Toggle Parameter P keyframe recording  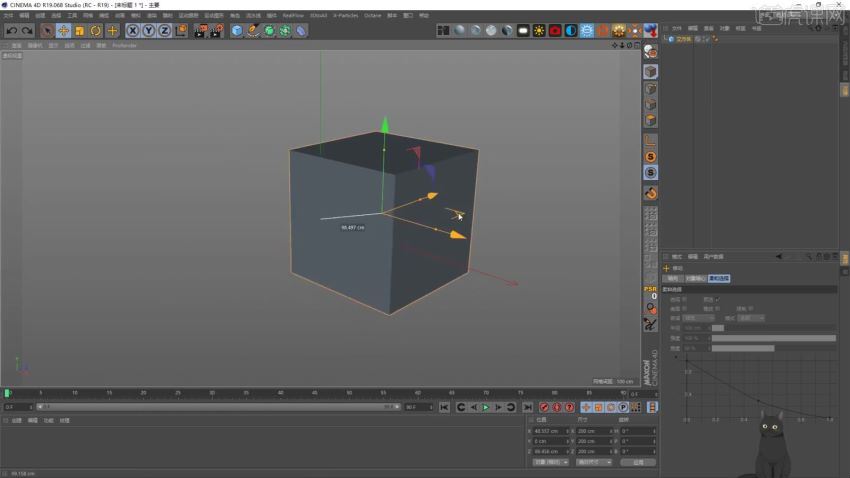[623, 408]
